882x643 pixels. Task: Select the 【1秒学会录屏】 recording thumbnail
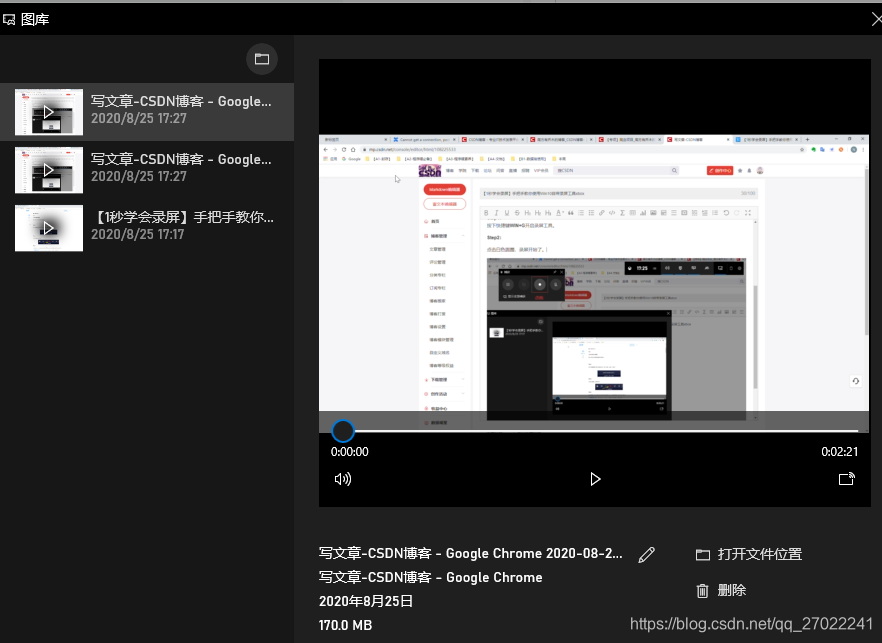tap(49, 228)
